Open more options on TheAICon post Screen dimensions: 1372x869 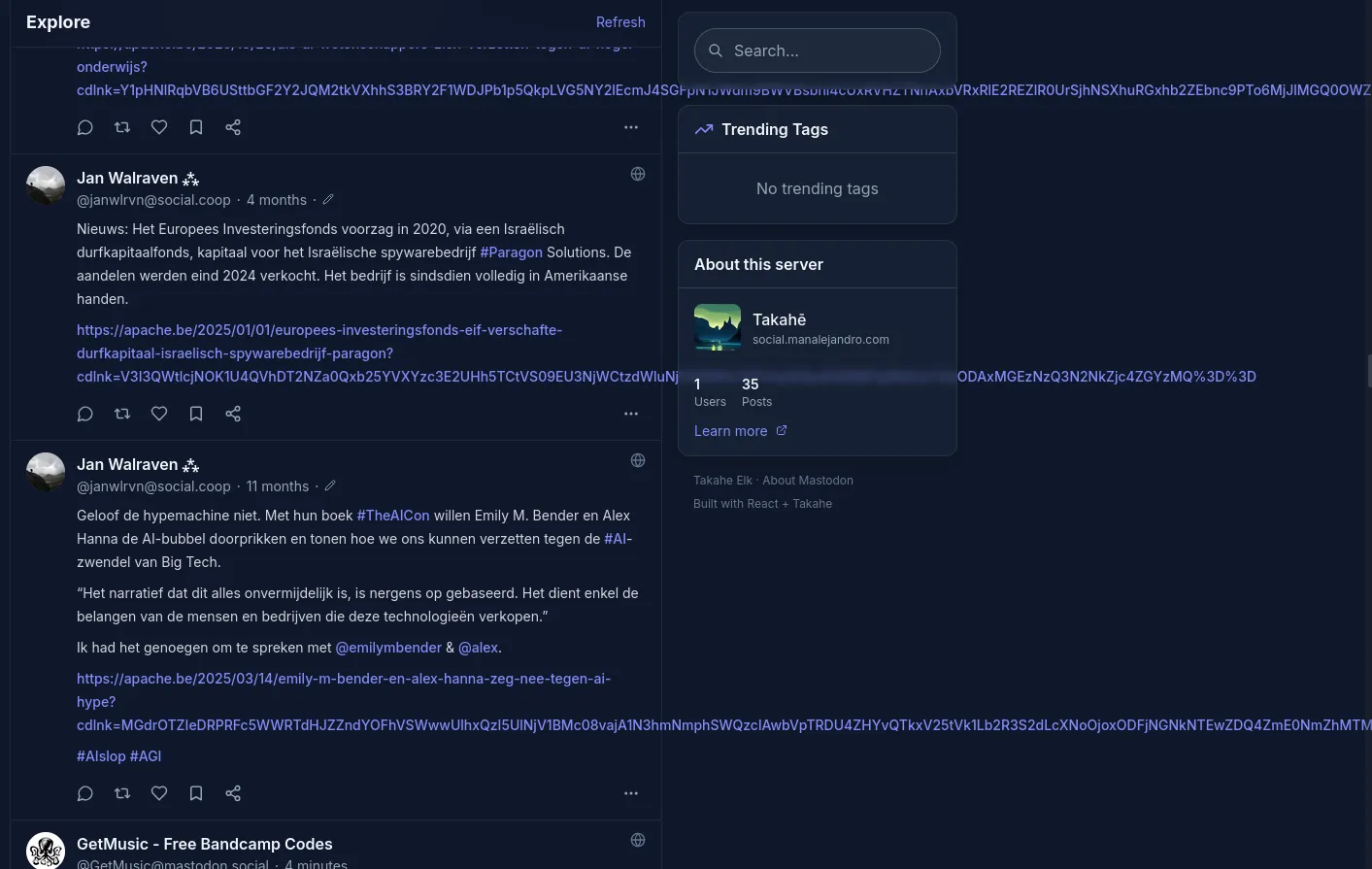[631, 793]
